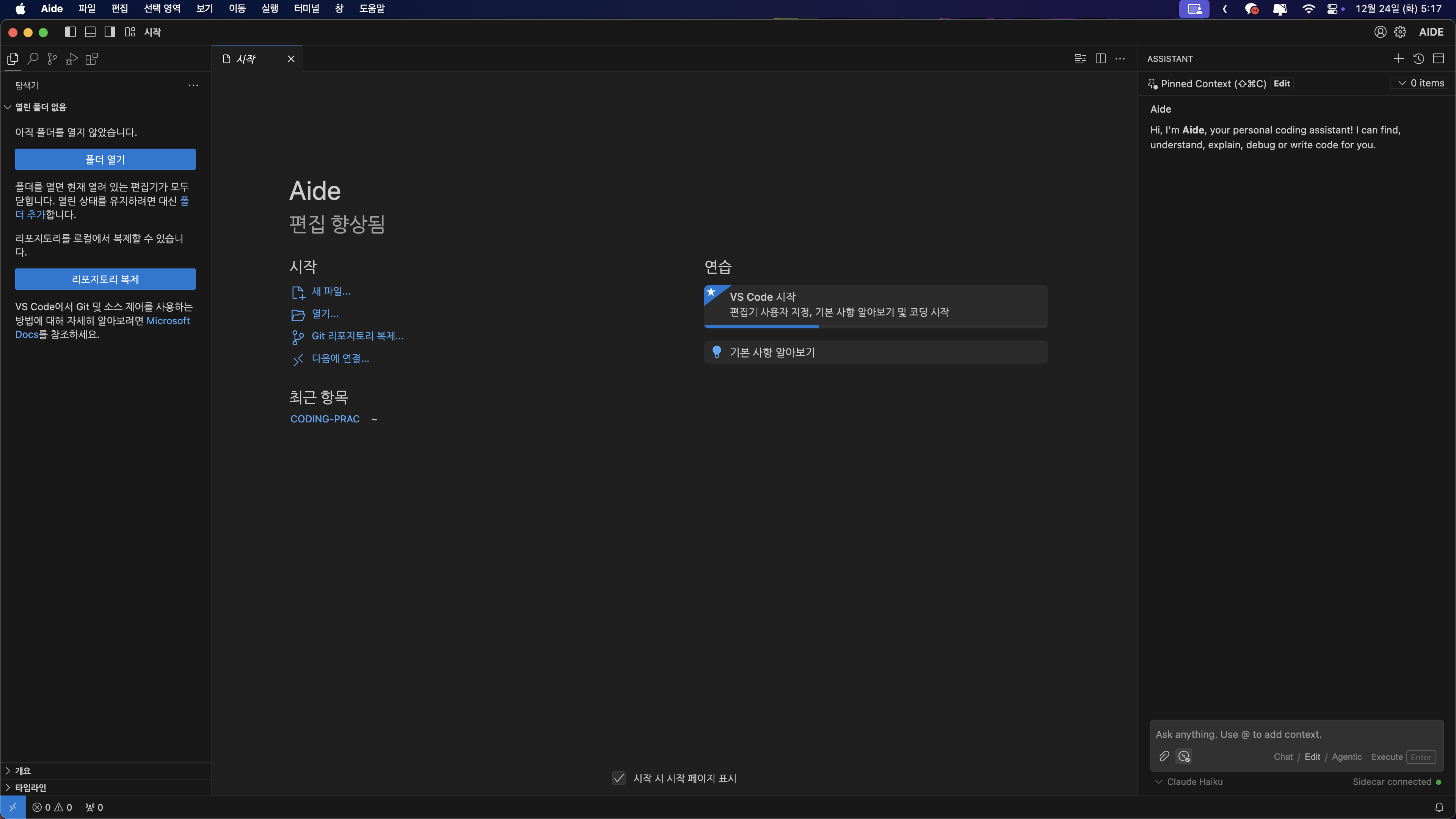Switch the assistant to Chat mode

[1283, 757]
